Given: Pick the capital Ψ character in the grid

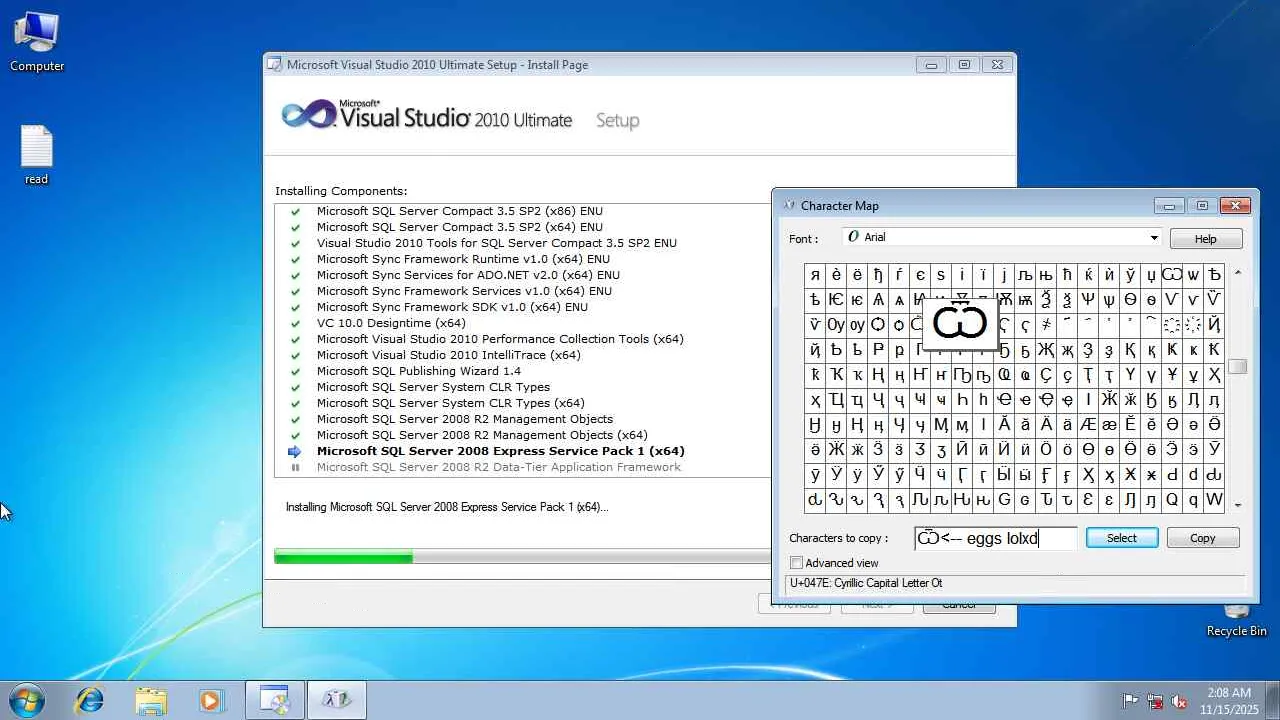Looking at the screenshot, I should click(1088, 300).
